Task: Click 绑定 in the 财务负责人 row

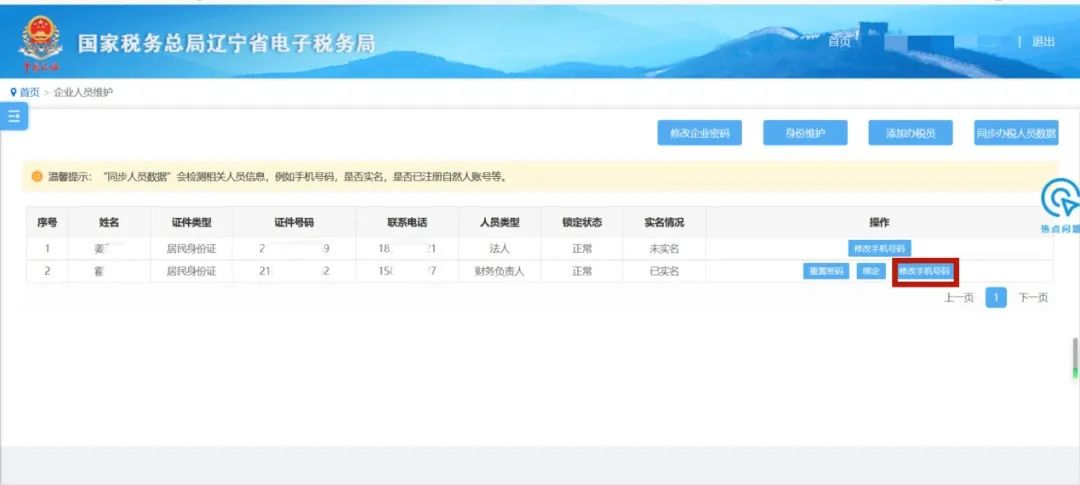Action: click(x=871, y=271)
